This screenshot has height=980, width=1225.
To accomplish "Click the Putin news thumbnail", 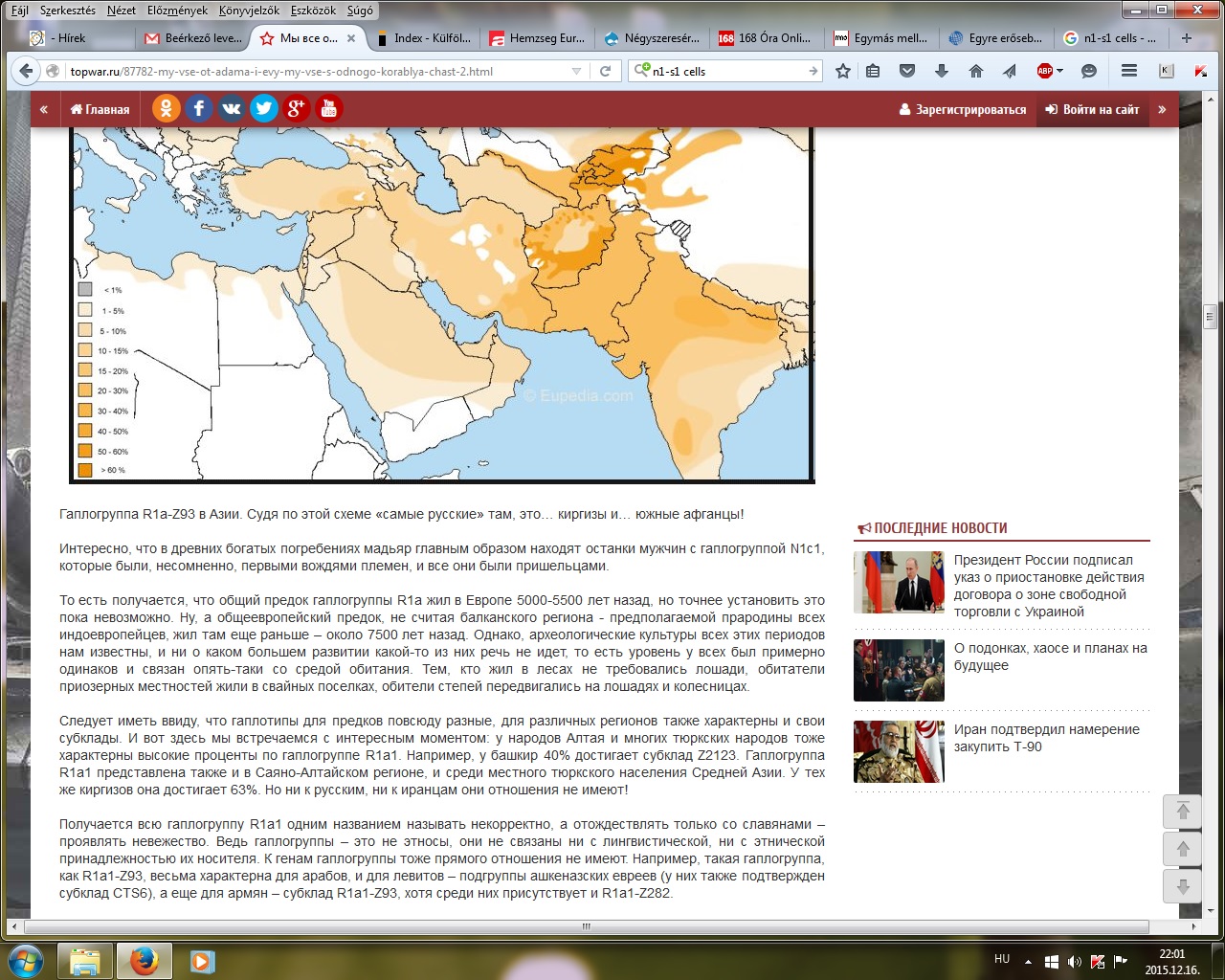I will (x=899, y=583).
